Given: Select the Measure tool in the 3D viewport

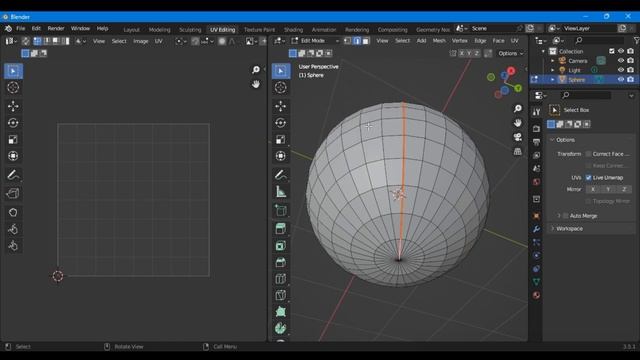Looking at the screenshot, I should [280, 191].
